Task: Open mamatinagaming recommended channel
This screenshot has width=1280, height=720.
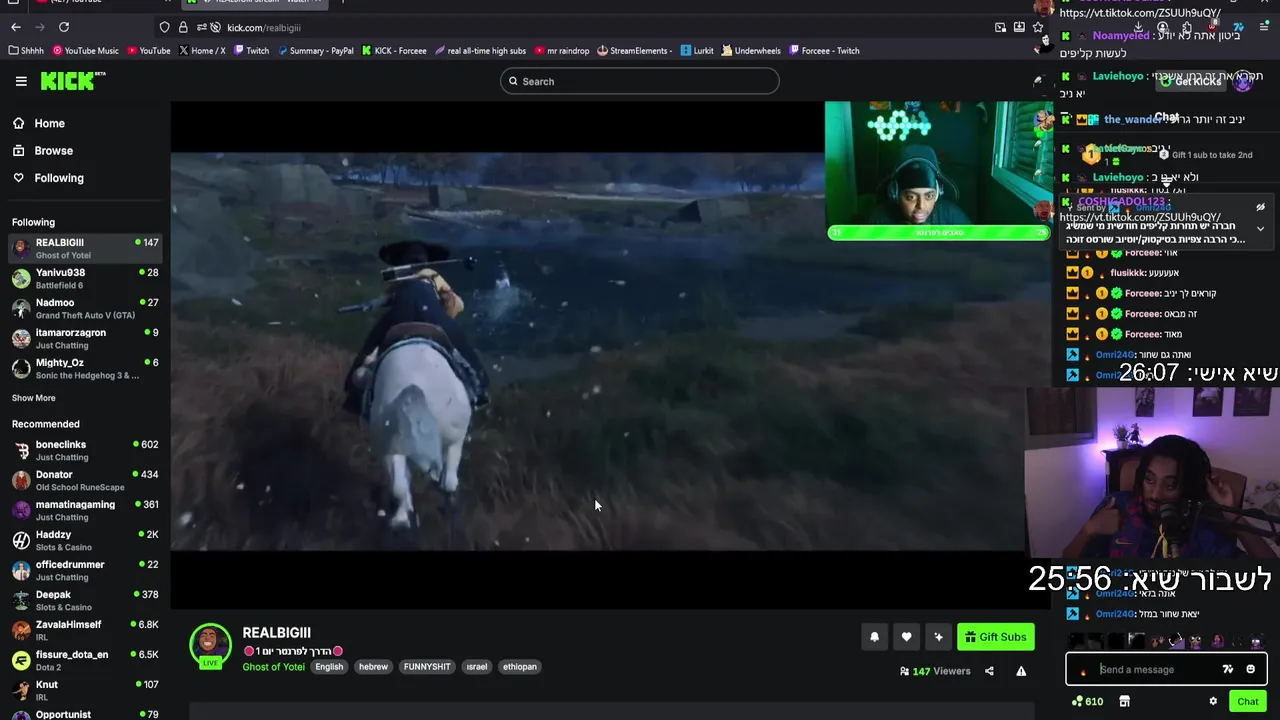Action: [84, 510]
